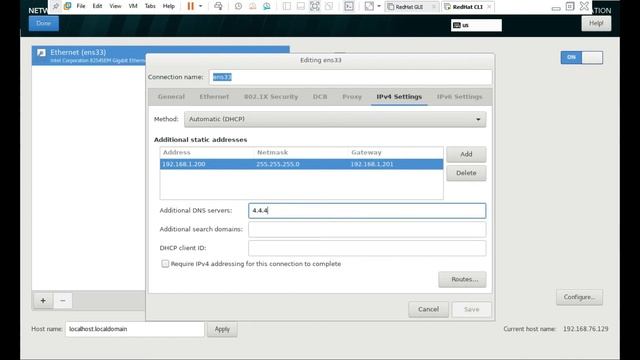
Task: Open the IPv6 Settings tab
Action: [460, 97]
